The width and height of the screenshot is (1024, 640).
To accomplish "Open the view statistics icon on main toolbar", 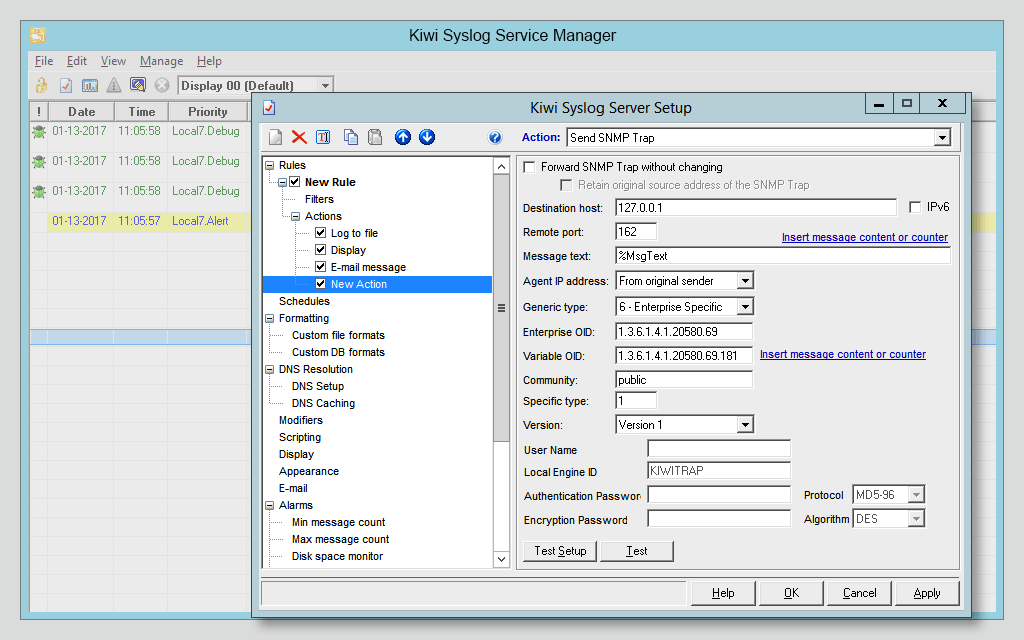I will 88,85.
